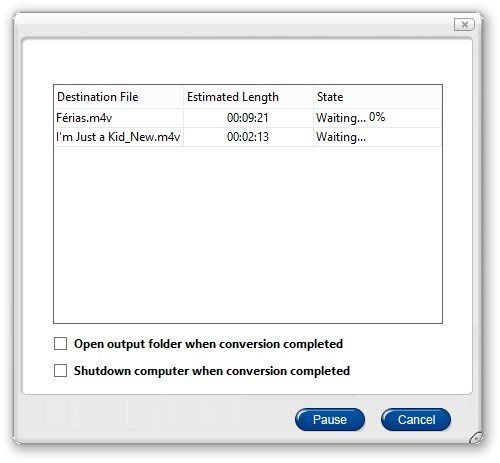
Task: Click estimated length 00:09:21 cell
Action: point(248,118)
